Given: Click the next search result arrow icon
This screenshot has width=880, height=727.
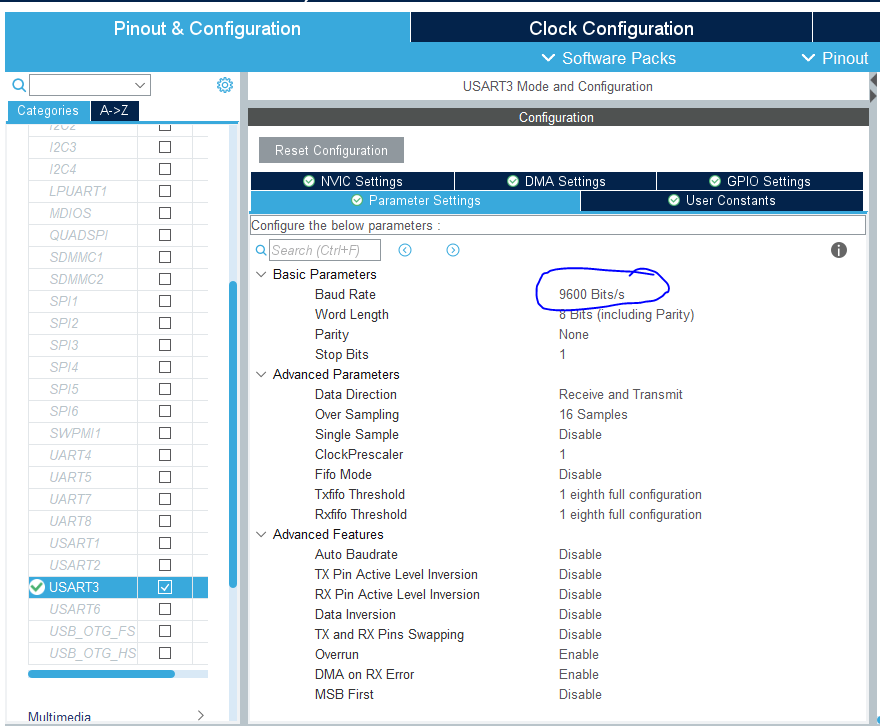Looking at the screenshot, I should pos(453,250).
